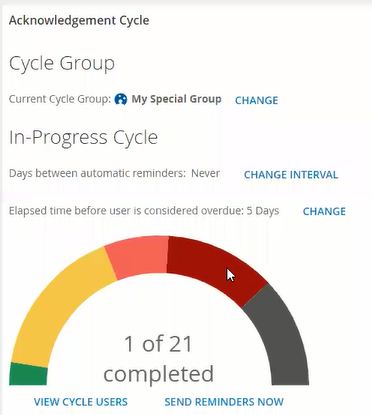This screenshot has height=415, width=372.
Task: Click the In-Progress Cycle heading
Action: click(83, 137)
